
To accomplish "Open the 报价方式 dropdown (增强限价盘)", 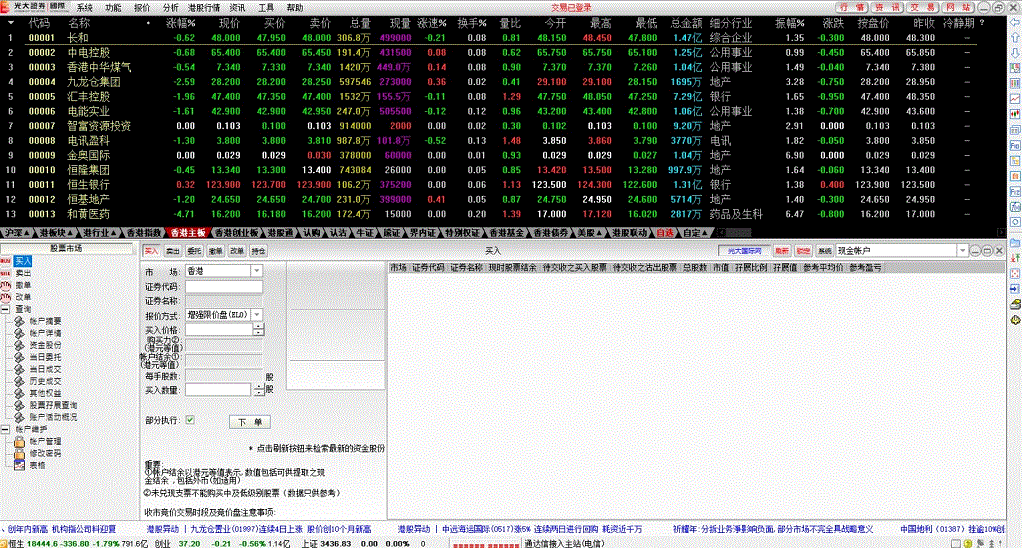I will [257, 315].
